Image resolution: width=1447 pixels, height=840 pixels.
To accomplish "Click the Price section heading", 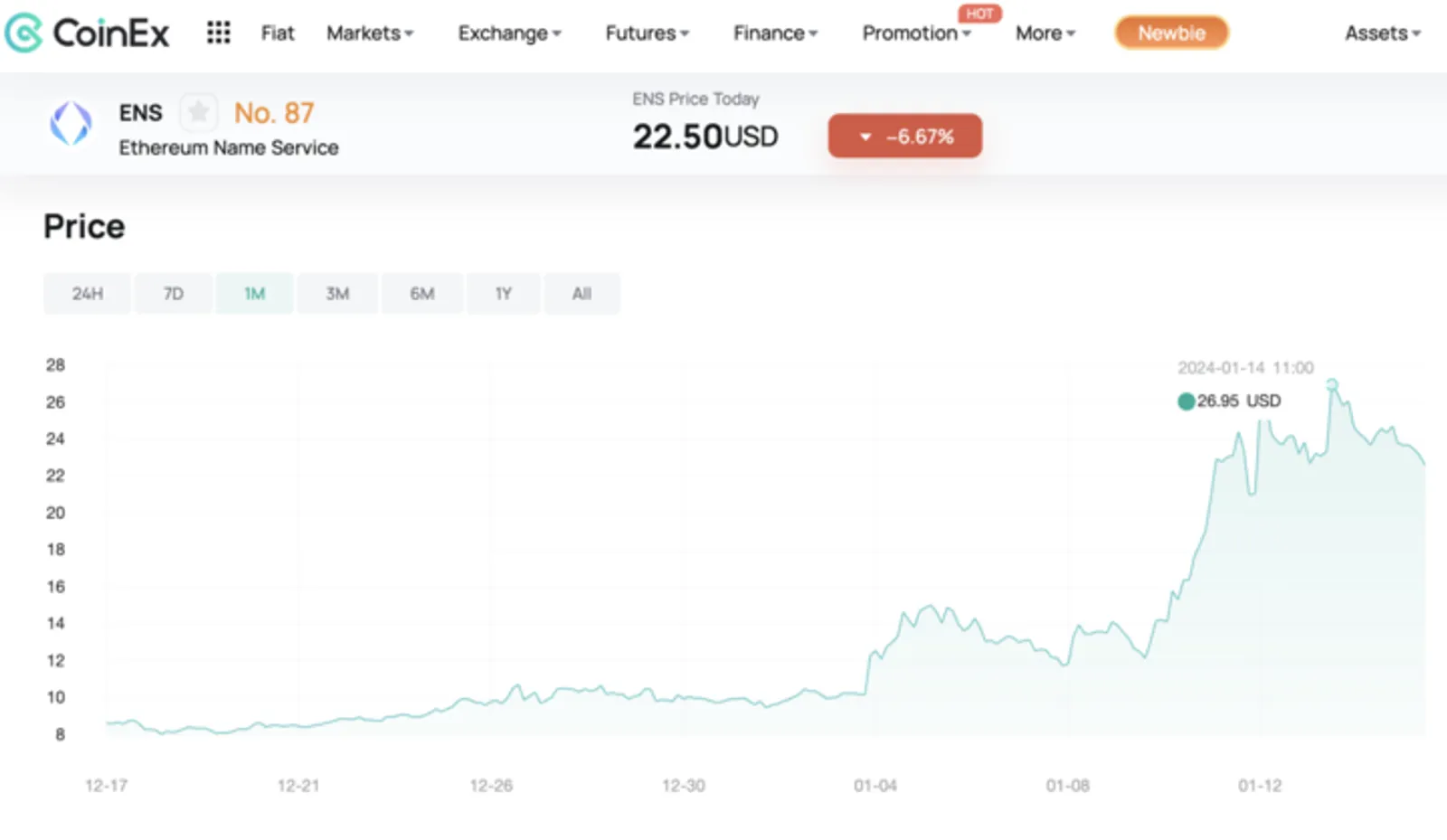I will click(84, 226).
